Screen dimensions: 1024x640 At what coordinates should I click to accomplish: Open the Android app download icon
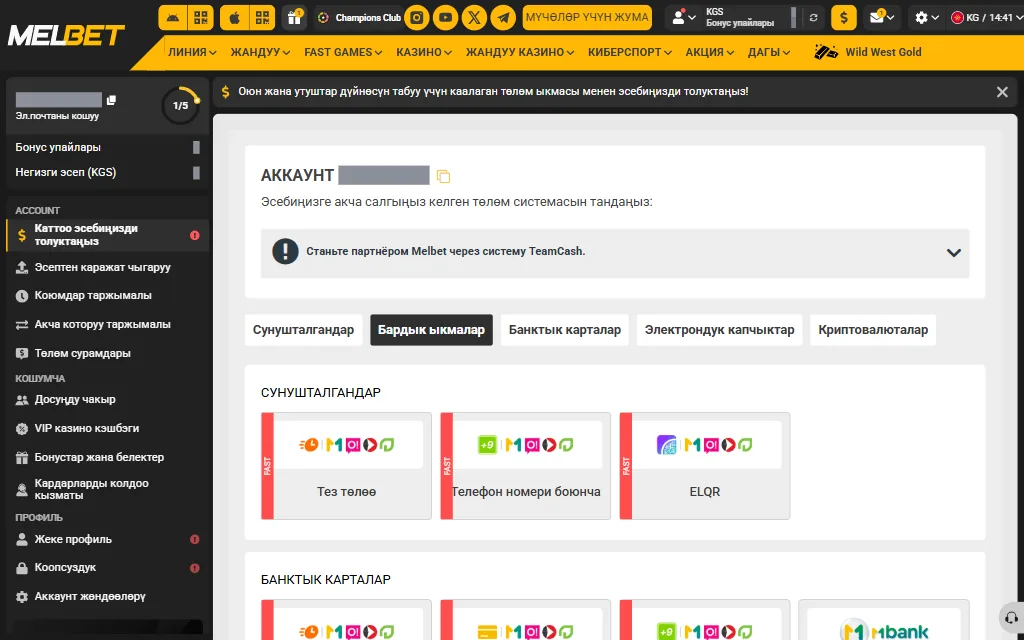click(172, 18)
